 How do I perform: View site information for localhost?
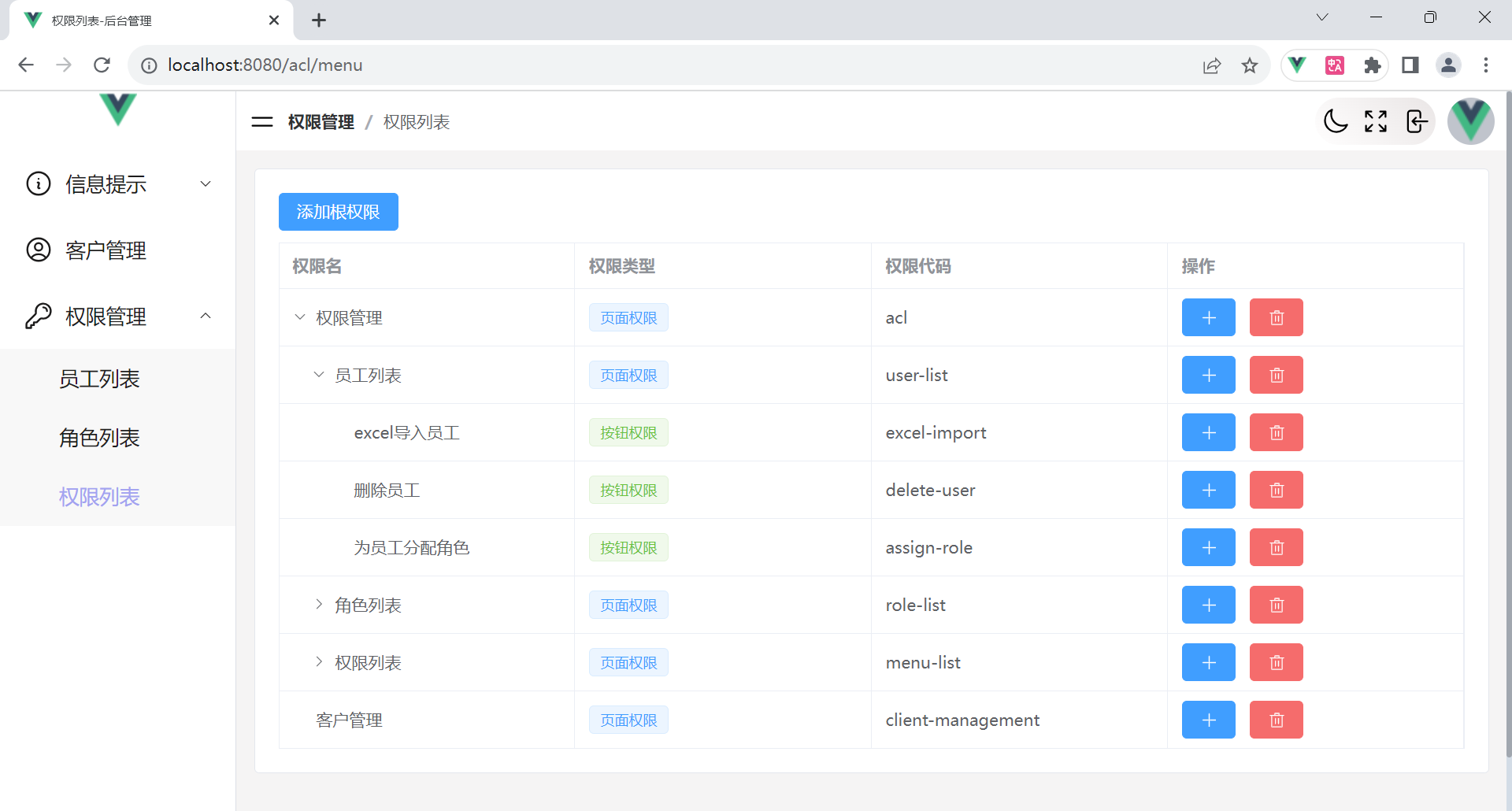click(x=149, y=65)
